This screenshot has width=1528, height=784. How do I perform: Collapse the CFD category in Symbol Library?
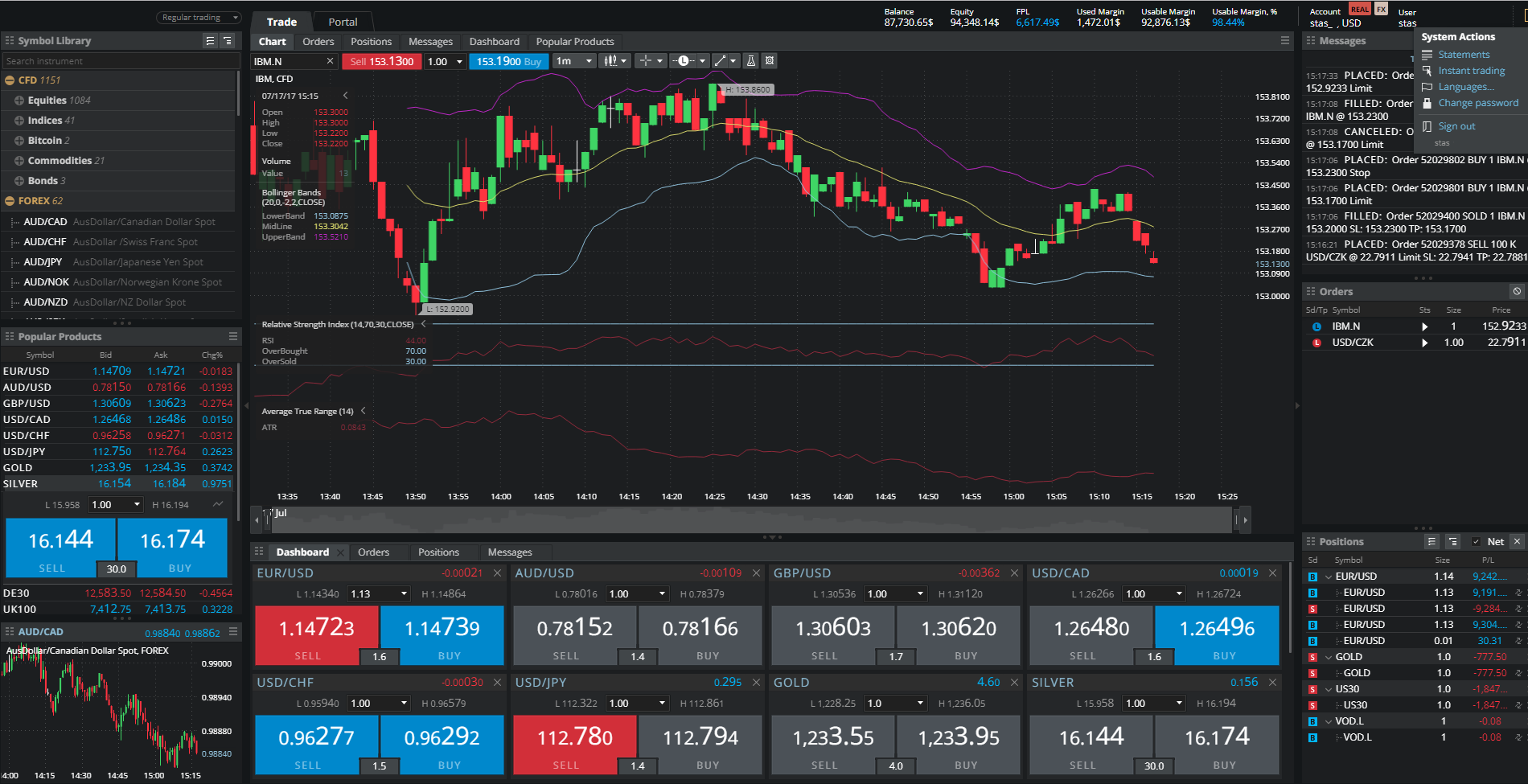pos(10,80)
